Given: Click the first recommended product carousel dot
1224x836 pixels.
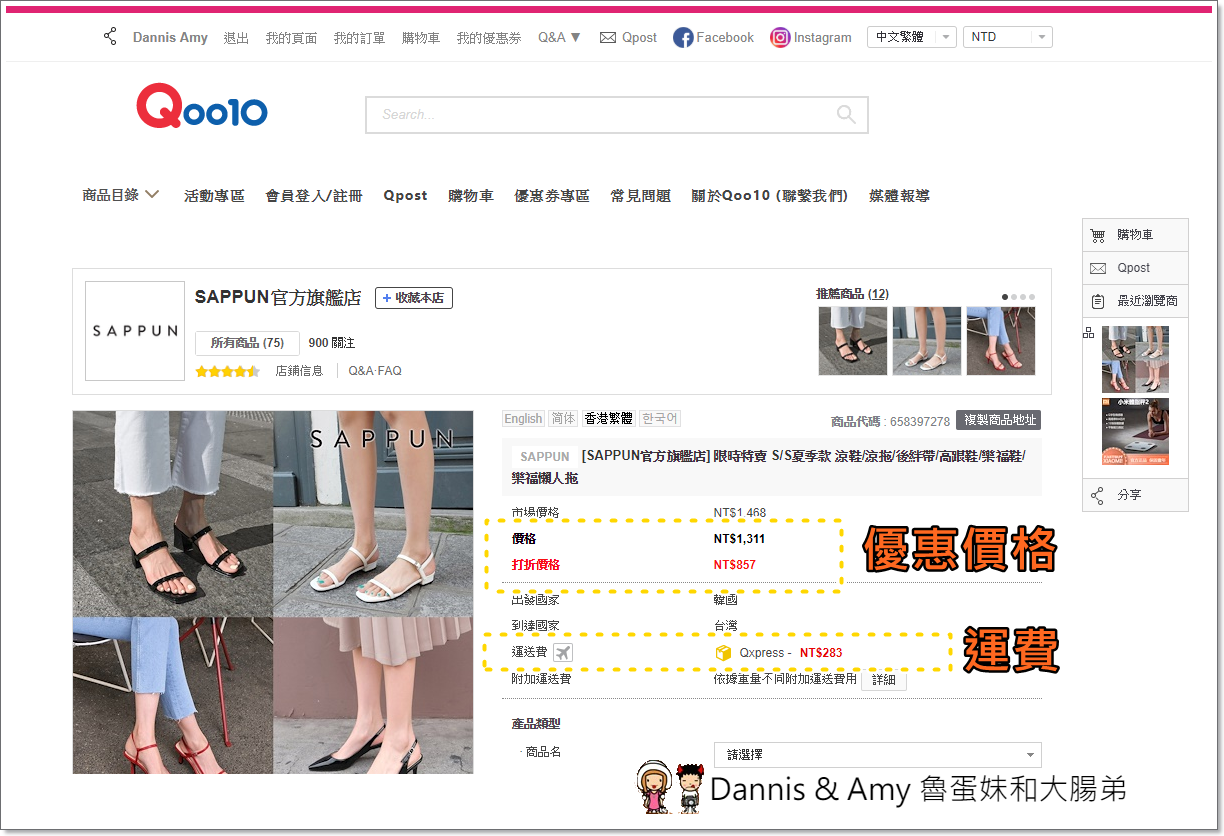Looking at the screenshot, I should [x=1005, y=297].
